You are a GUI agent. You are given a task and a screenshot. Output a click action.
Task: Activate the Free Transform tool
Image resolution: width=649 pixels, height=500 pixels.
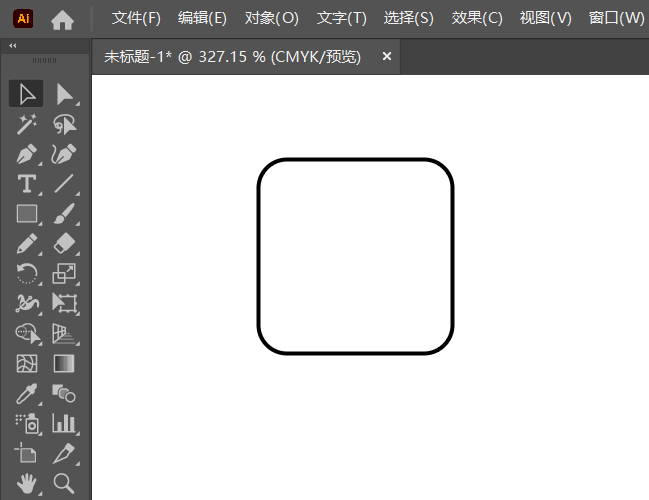(x=65, y=303)
